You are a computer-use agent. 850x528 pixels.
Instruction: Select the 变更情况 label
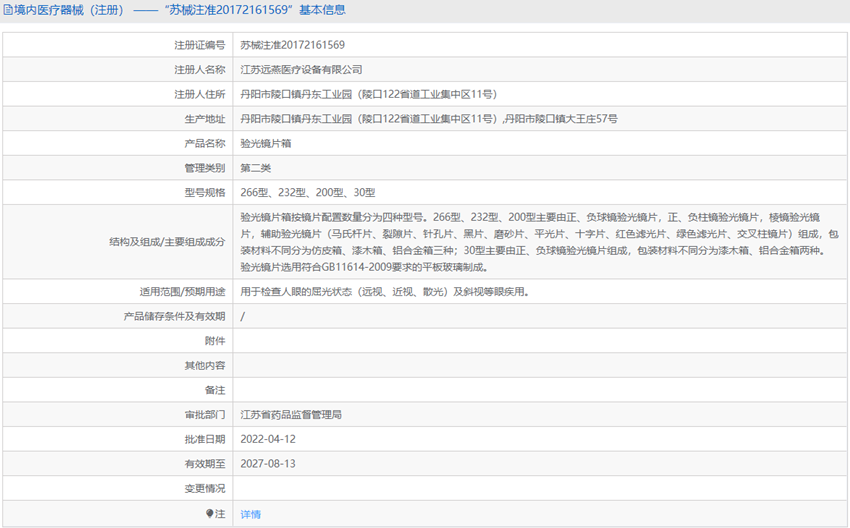click(204, 488)
